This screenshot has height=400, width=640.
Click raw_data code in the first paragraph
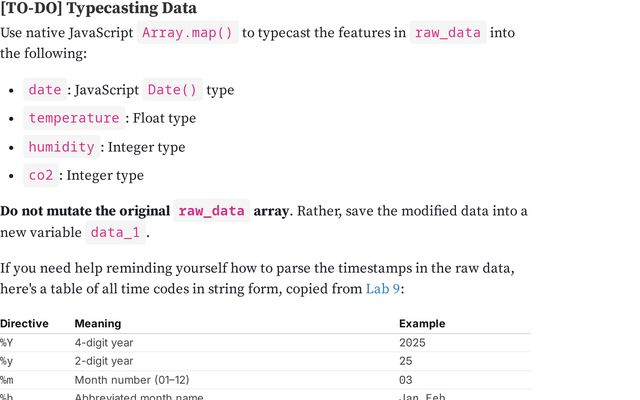[449, 33]
